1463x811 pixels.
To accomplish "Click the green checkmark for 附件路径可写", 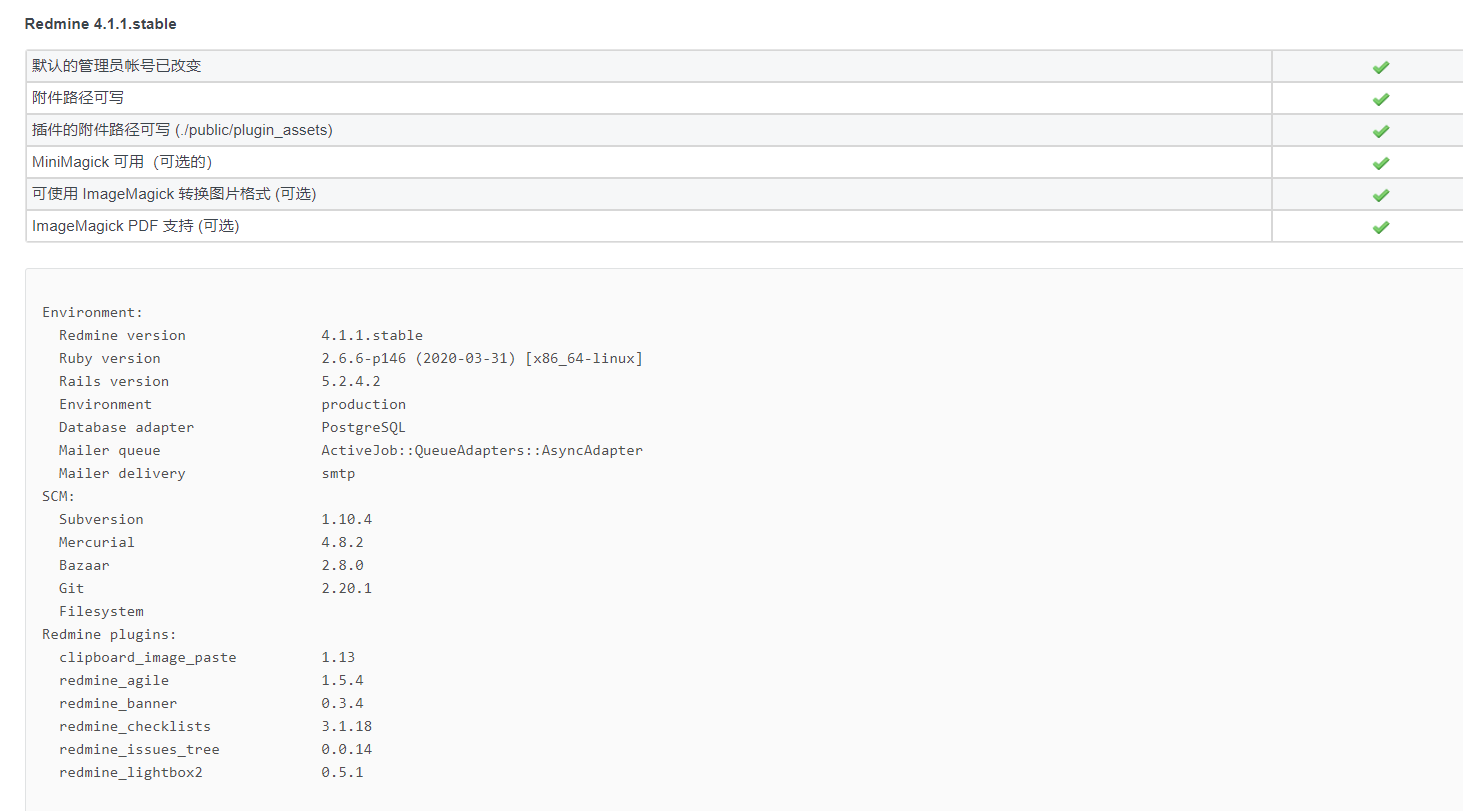I will click(1380, 99).
